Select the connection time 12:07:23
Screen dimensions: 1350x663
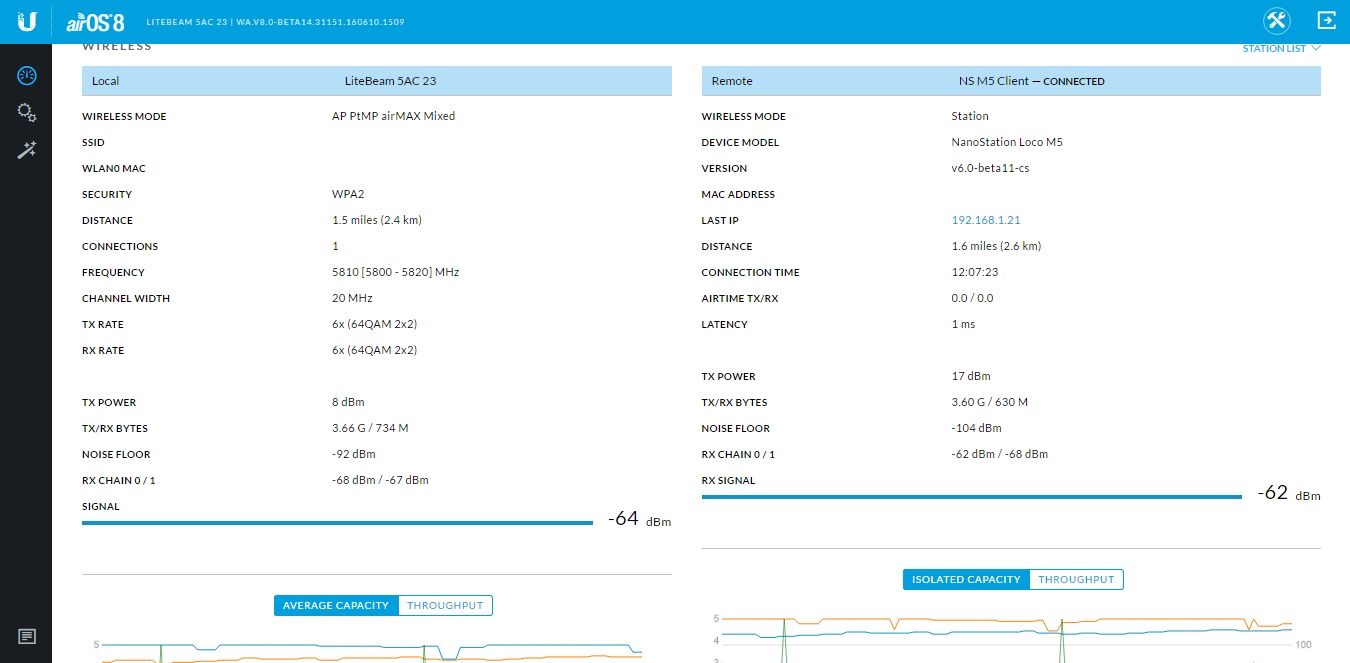click(x=975, y=272)
